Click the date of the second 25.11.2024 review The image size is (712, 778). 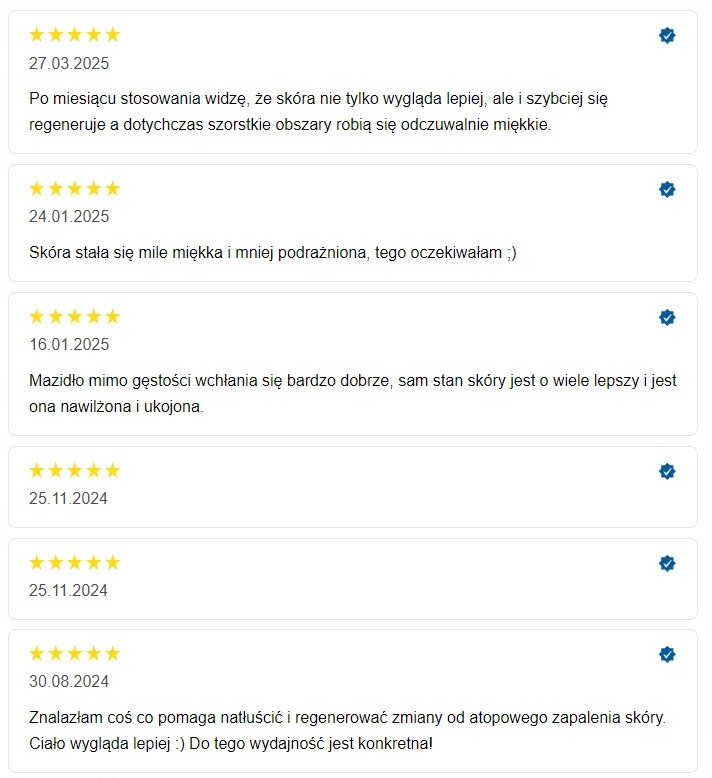pyautogui.click(x=69, y=590)
